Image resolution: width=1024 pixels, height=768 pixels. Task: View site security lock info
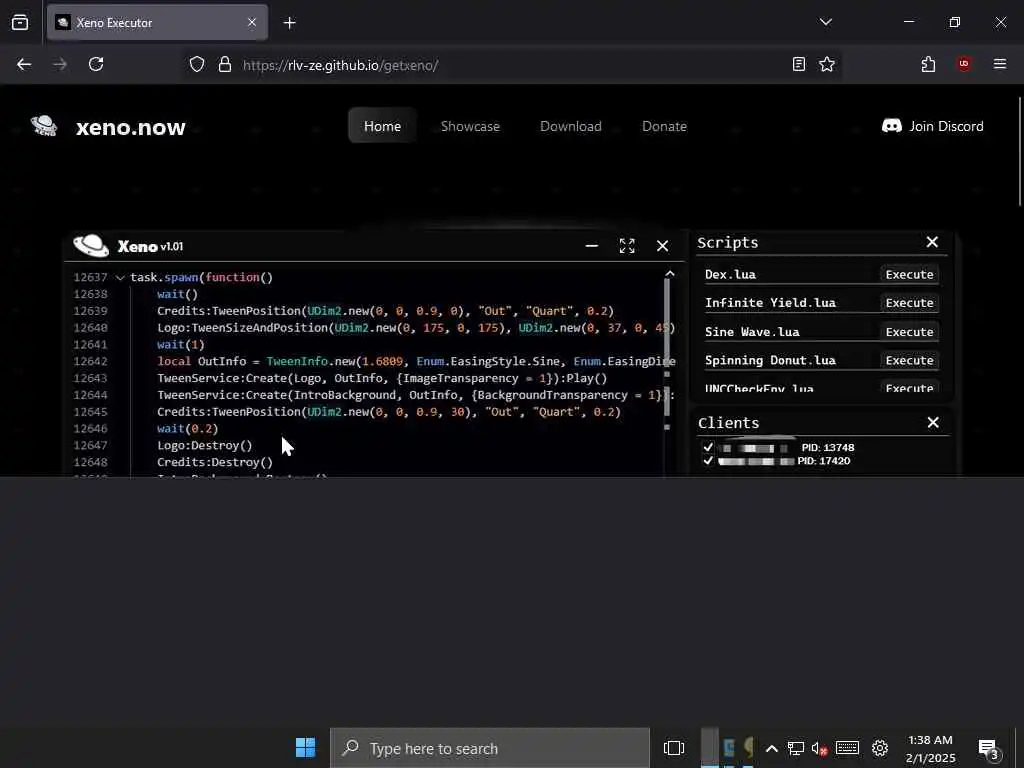pyautogui.click(x=225, y=64)
